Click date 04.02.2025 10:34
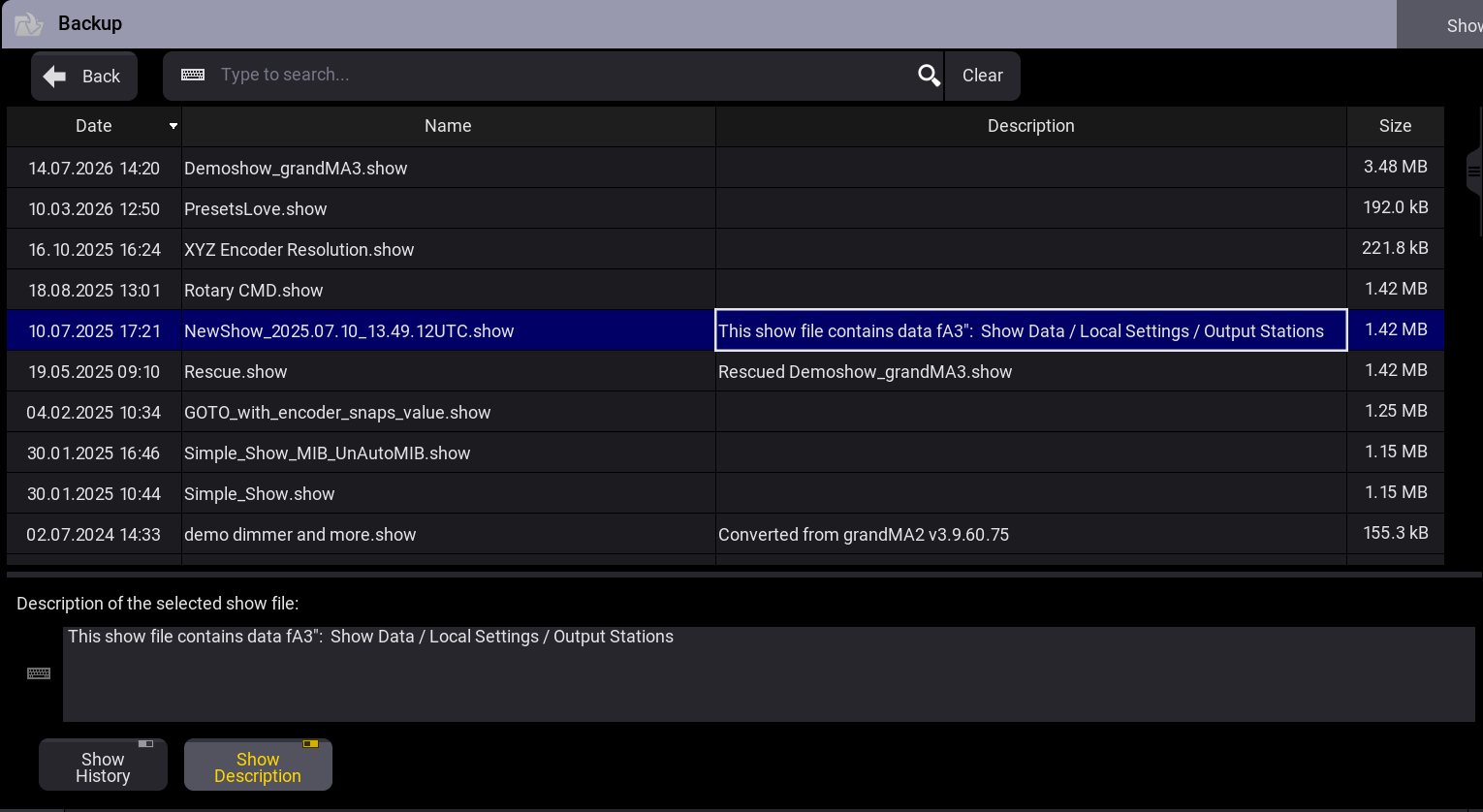The width and height of the screenshot is (1483, 812). [x=94, y=413]
